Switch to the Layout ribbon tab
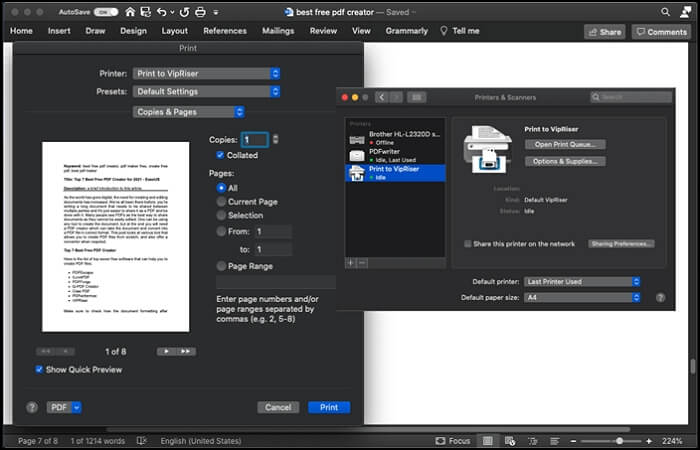Image resolution: width=700 pixels, height=450 pixels. [174, 31]
